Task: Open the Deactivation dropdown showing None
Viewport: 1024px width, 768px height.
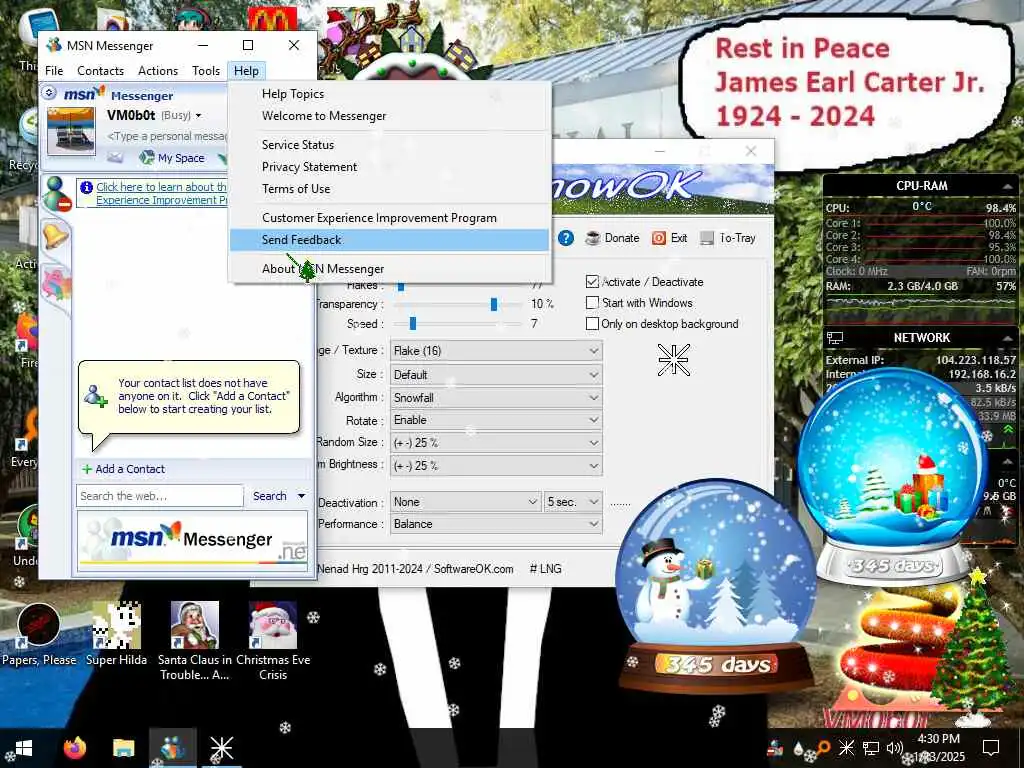Action: click(466, 502)
